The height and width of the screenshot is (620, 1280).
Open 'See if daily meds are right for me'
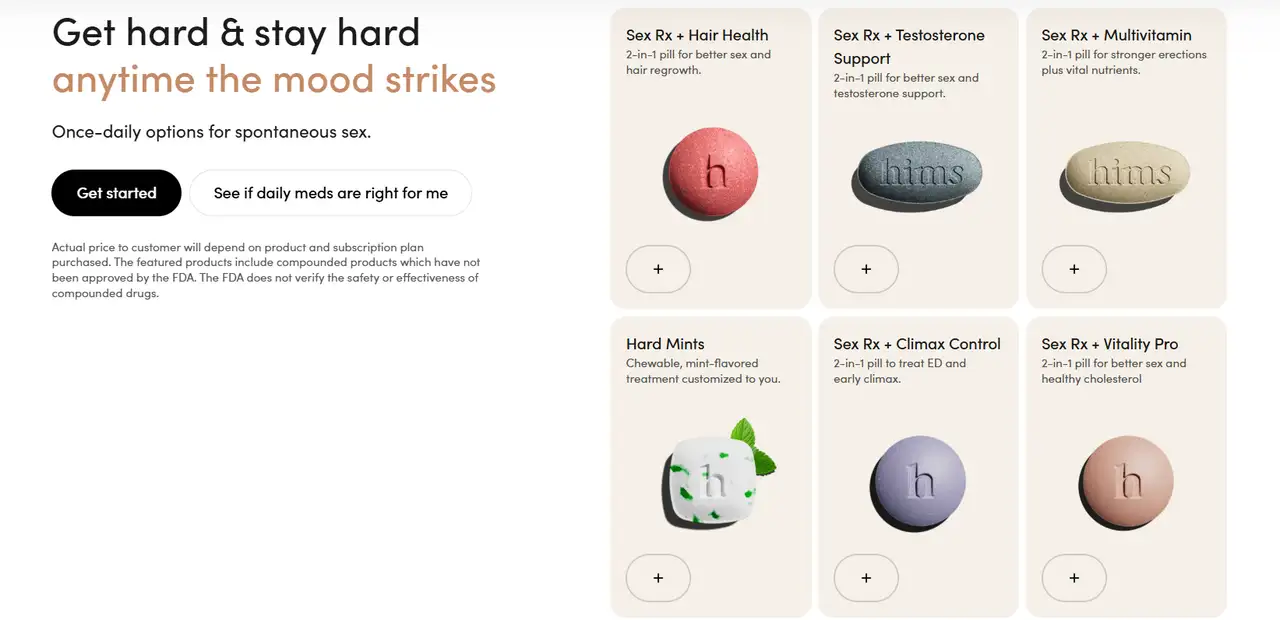pyautogui.click(x=330, y=193)
